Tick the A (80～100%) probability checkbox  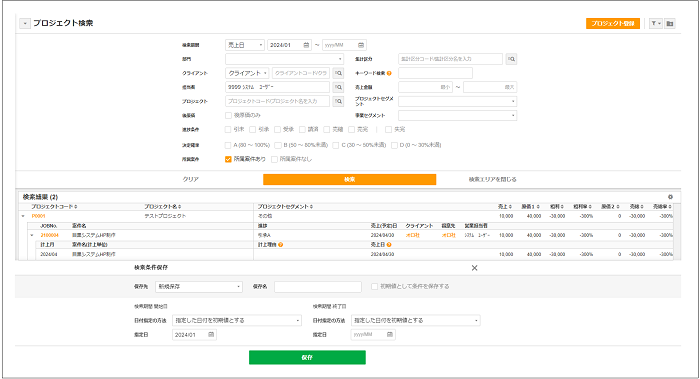(x=228, y=145)
